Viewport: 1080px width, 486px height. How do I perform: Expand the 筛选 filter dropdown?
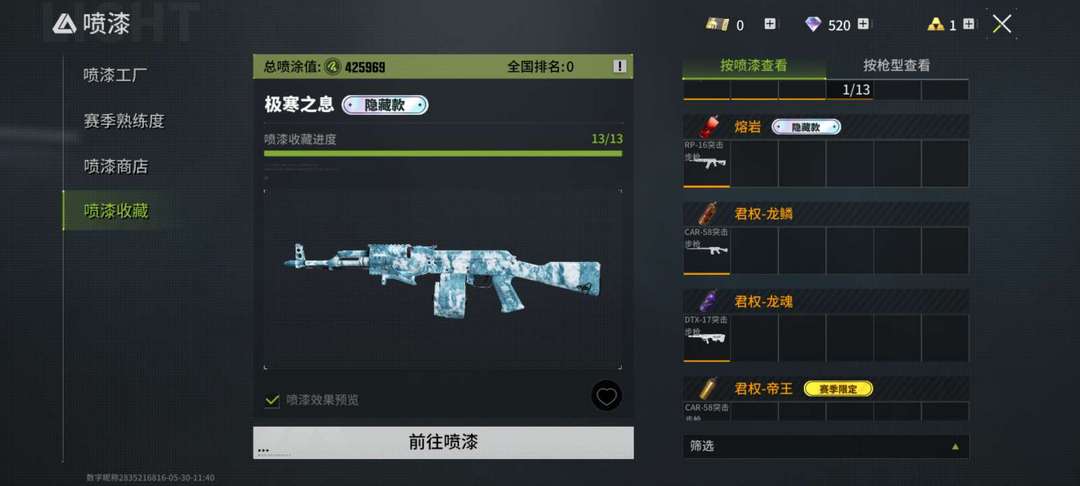coord(825,446)
